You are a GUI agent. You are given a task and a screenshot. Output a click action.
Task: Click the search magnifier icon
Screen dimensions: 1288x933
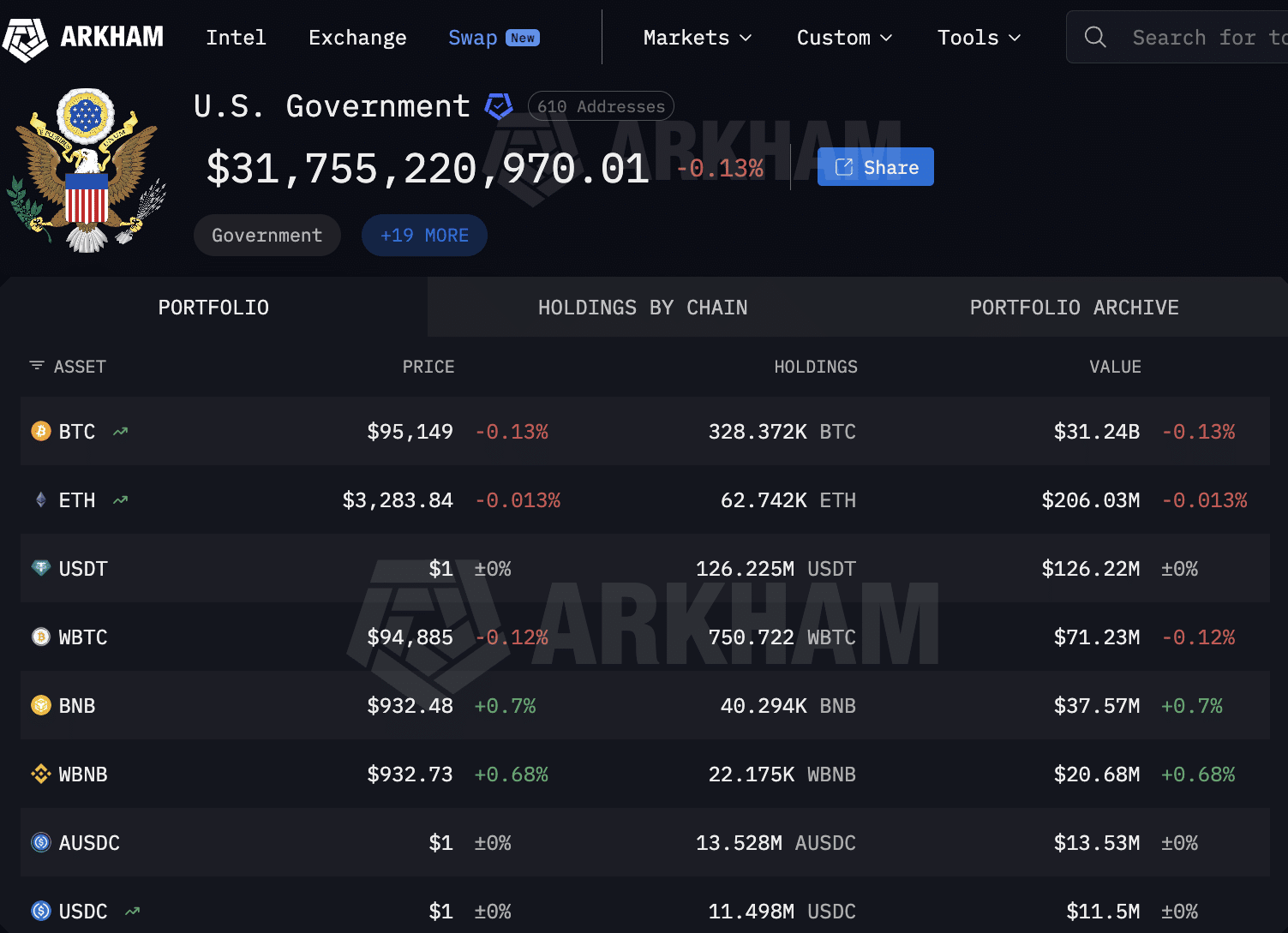(x=1095, y=37)
